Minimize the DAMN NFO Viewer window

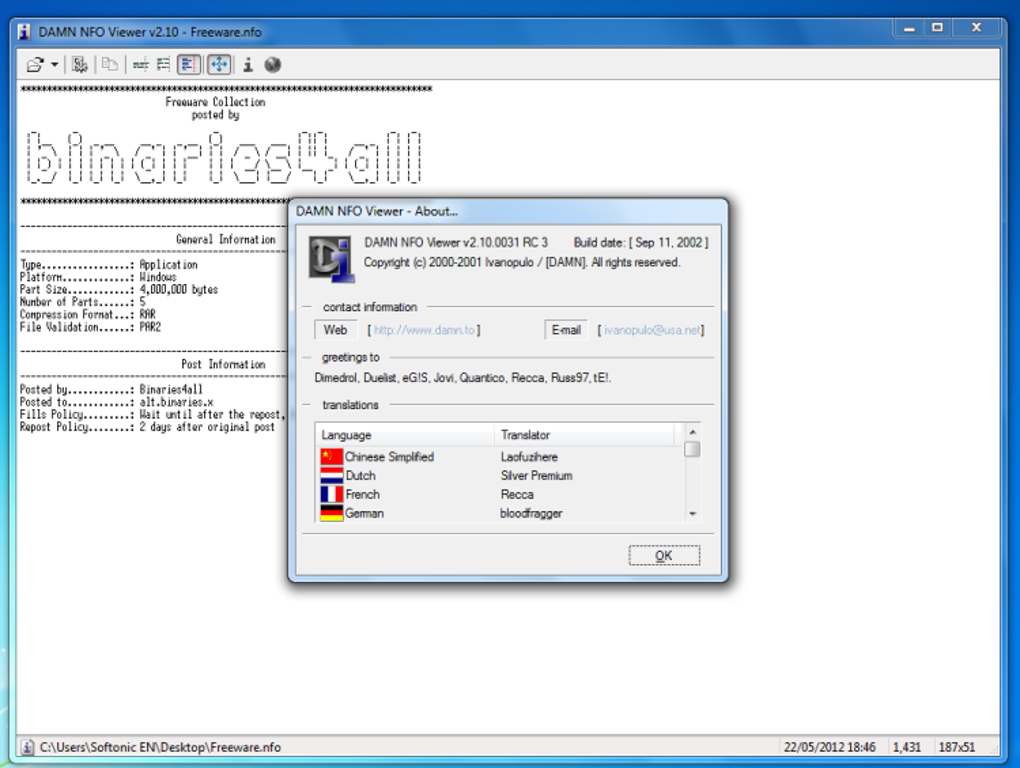pyautogui.click(x=909, y=28)
